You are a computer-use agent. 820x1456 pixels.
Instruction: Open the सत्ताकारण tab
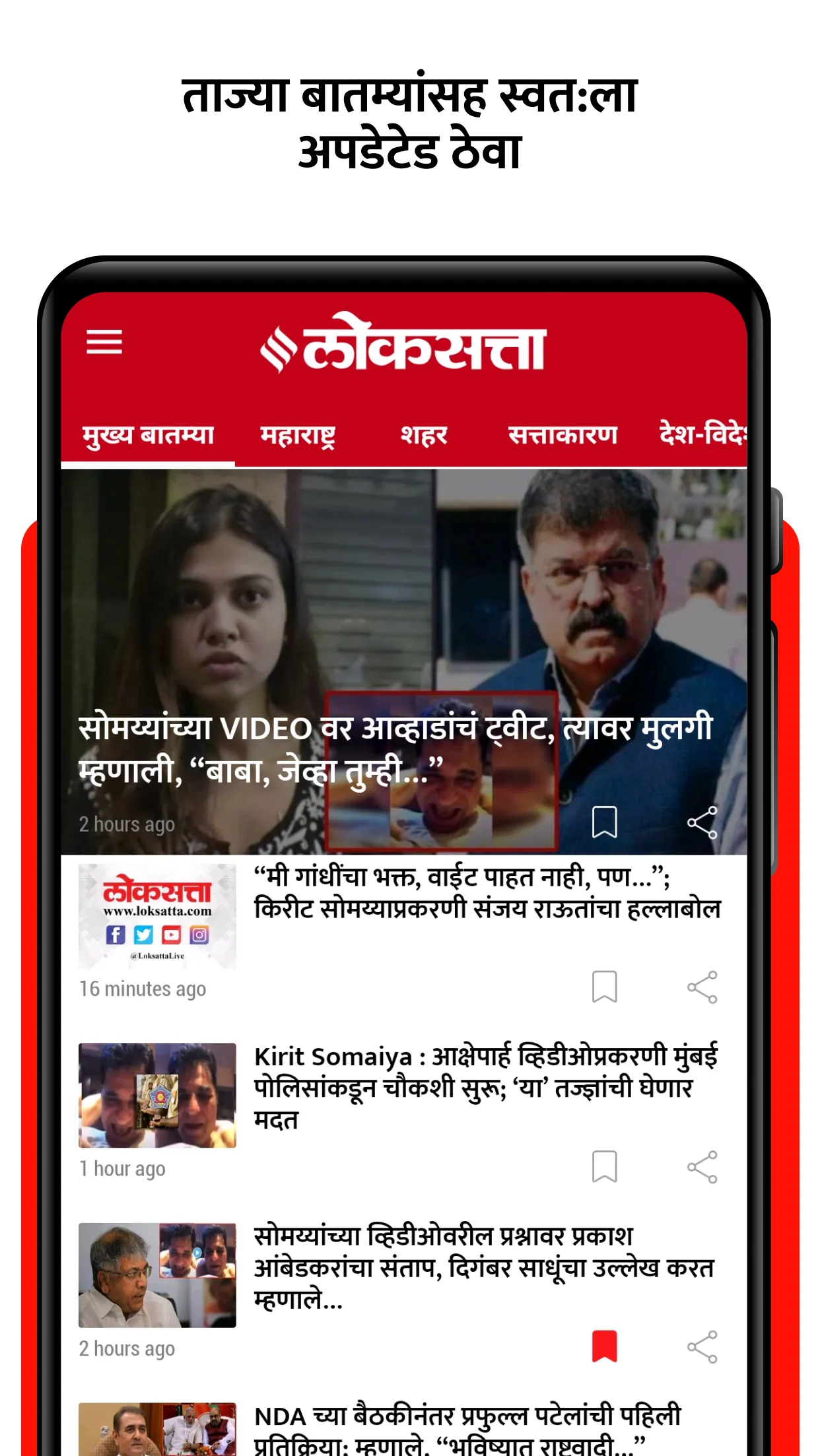click(x=563, y=436)
